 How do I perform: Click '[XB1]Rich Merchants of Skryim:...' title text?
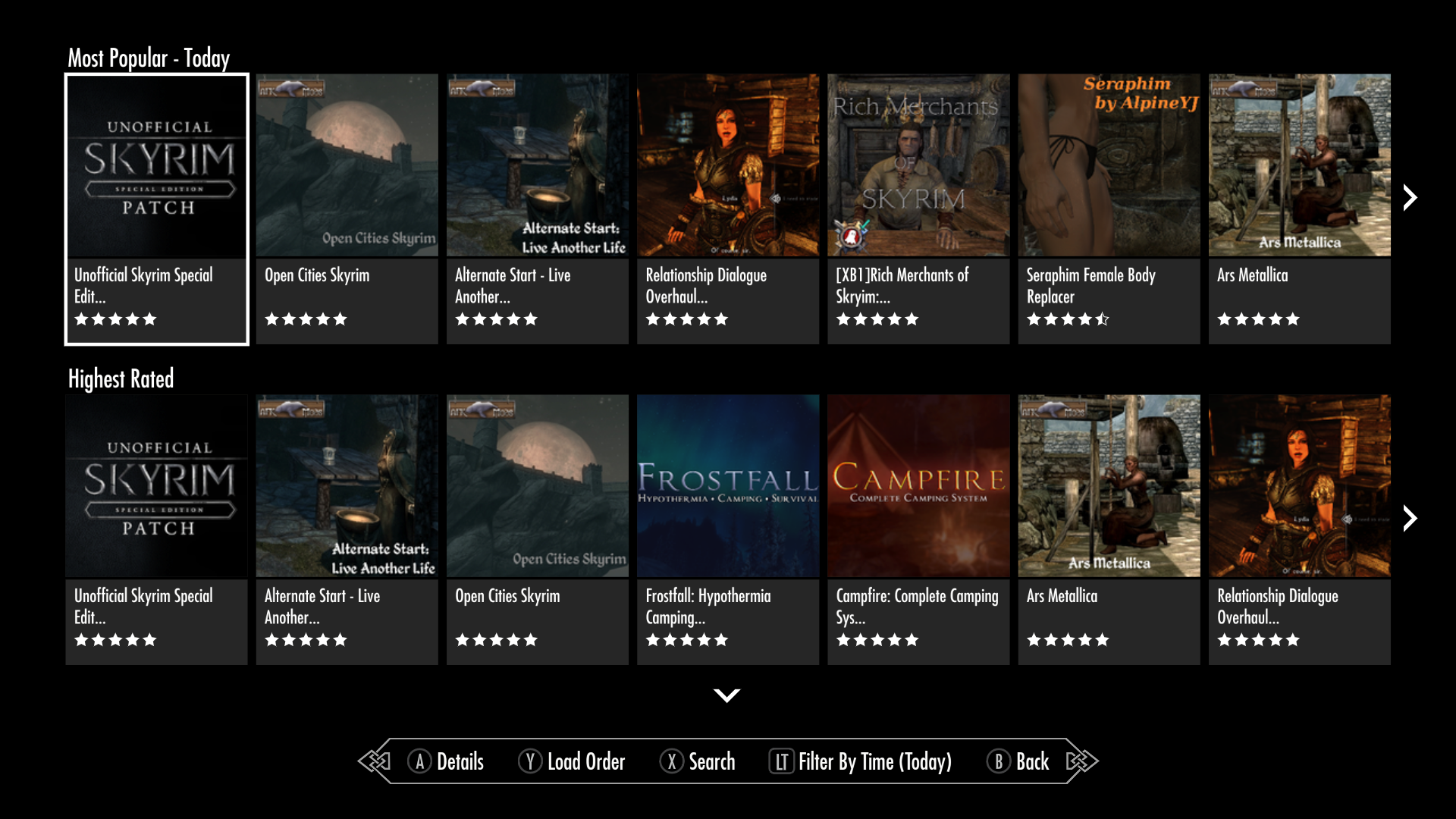pyautogui.click(x=902, y=286)
